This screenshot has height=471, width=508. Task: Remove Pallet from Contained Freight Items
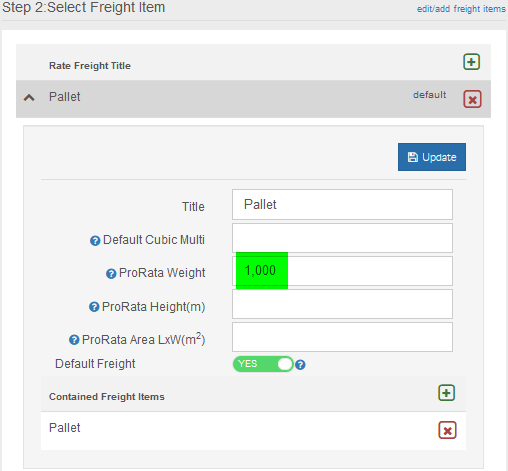(x=447, y=430)
